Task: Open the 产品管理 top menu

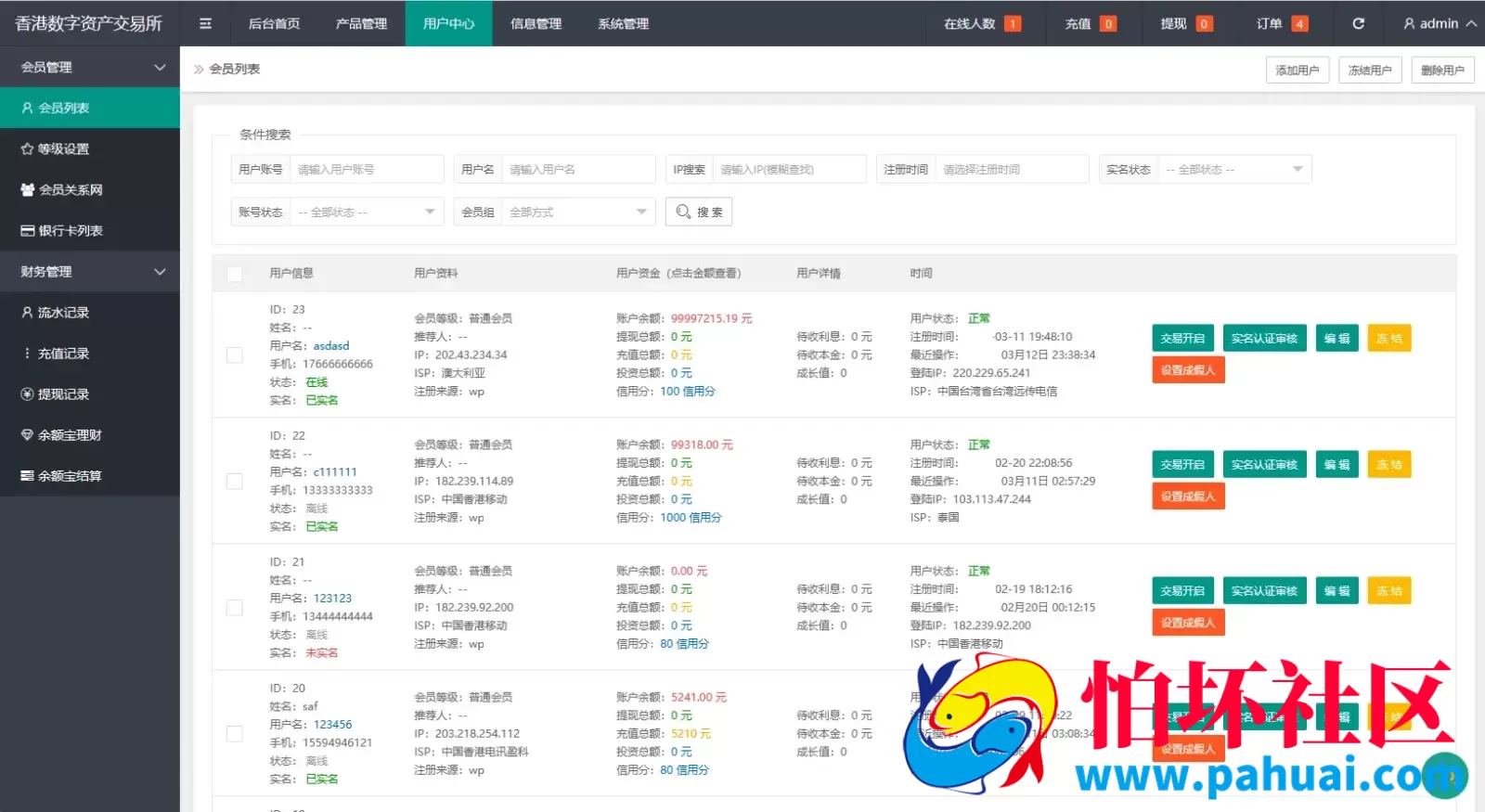Action: click(361, 23)
